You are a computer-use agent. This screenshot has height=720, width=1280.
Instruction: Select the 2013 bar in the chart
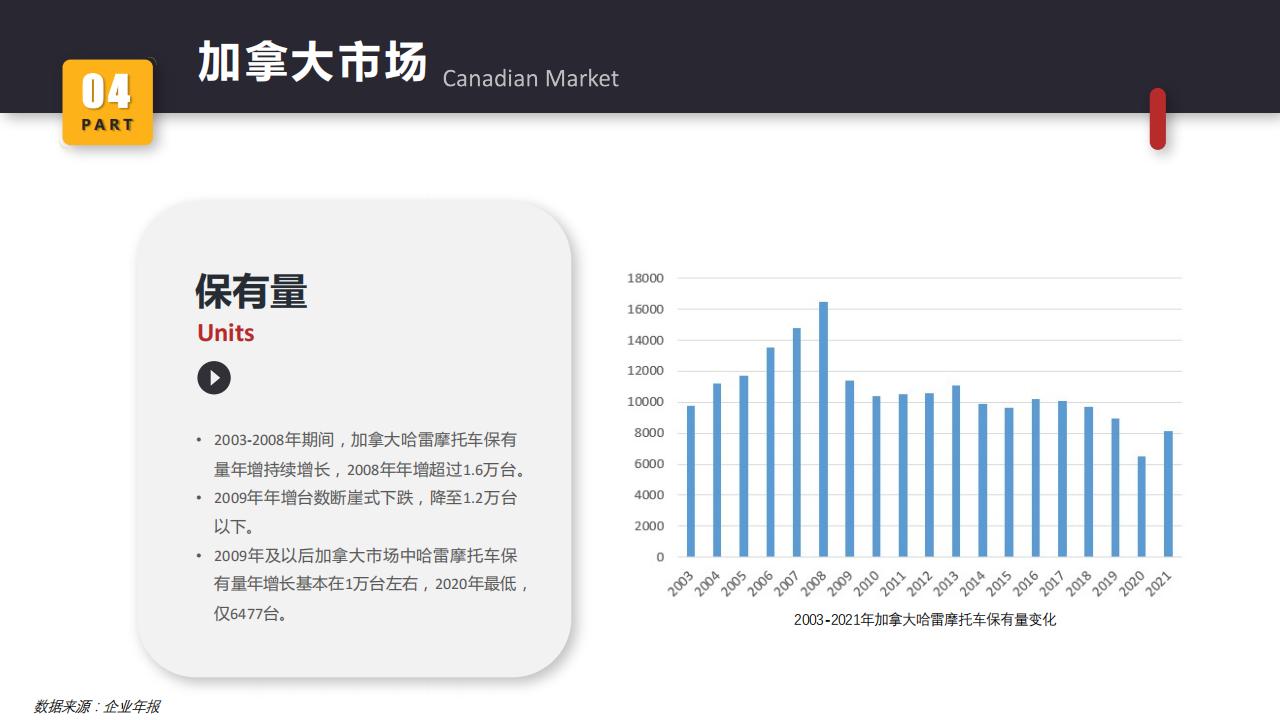point(956,471)
